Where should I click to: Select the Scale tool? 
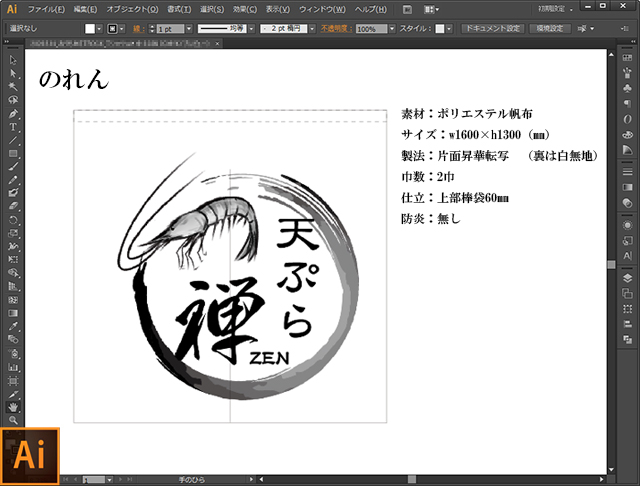pos(13,233)
